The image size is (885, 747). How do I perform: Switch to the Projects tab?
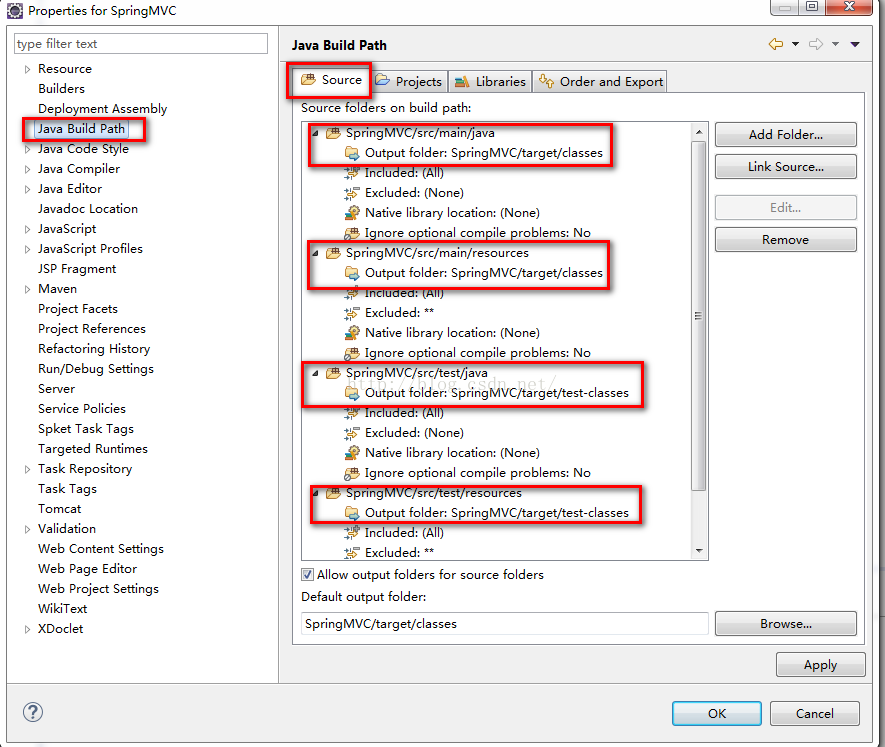409,82
